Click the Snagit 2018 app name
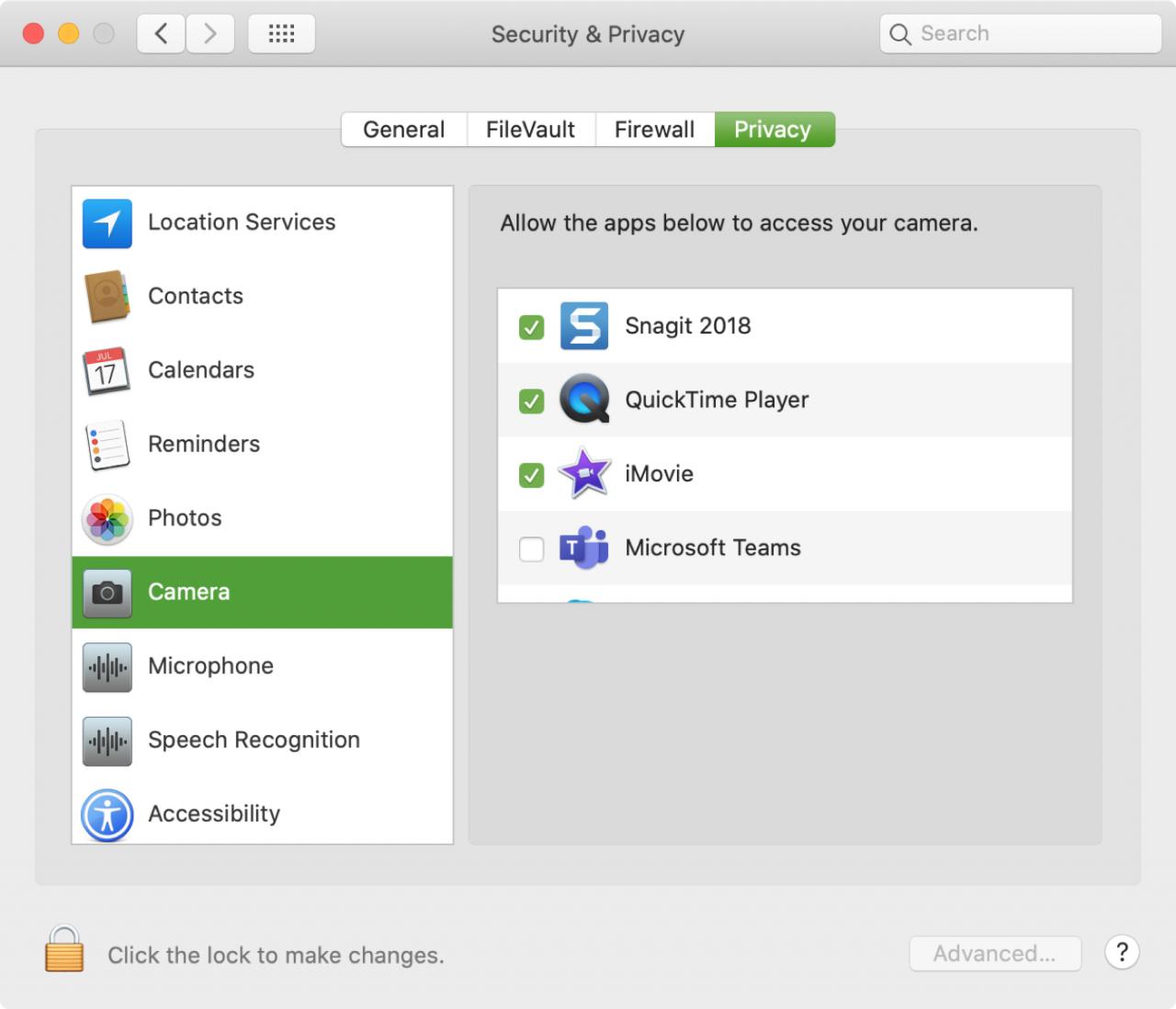 click(x=688, y=326)
